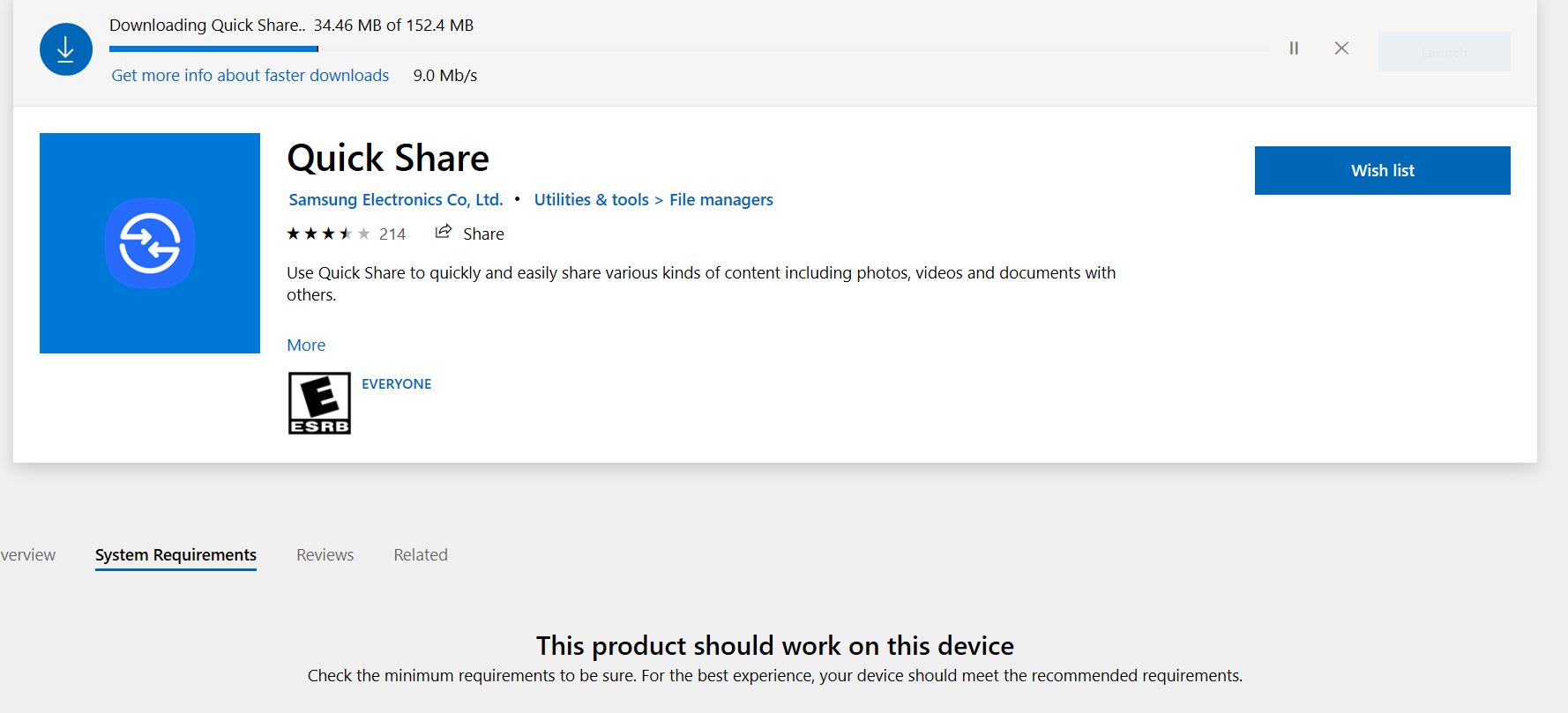The width and height of the screenshot is (1568, 713).
Task: Browse the Utilities & tools category
Action: (591, 200)
